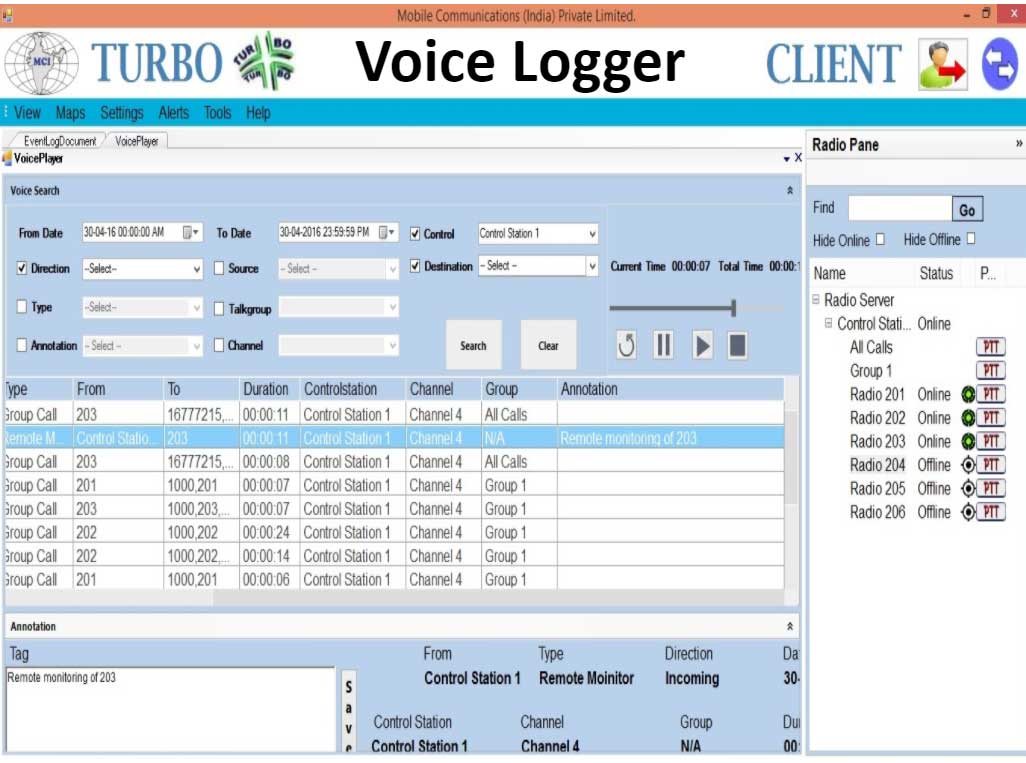Click green status icon of Radio 201
The height and width of the screenshot is (763, 1026).
[x=968, y=394]
